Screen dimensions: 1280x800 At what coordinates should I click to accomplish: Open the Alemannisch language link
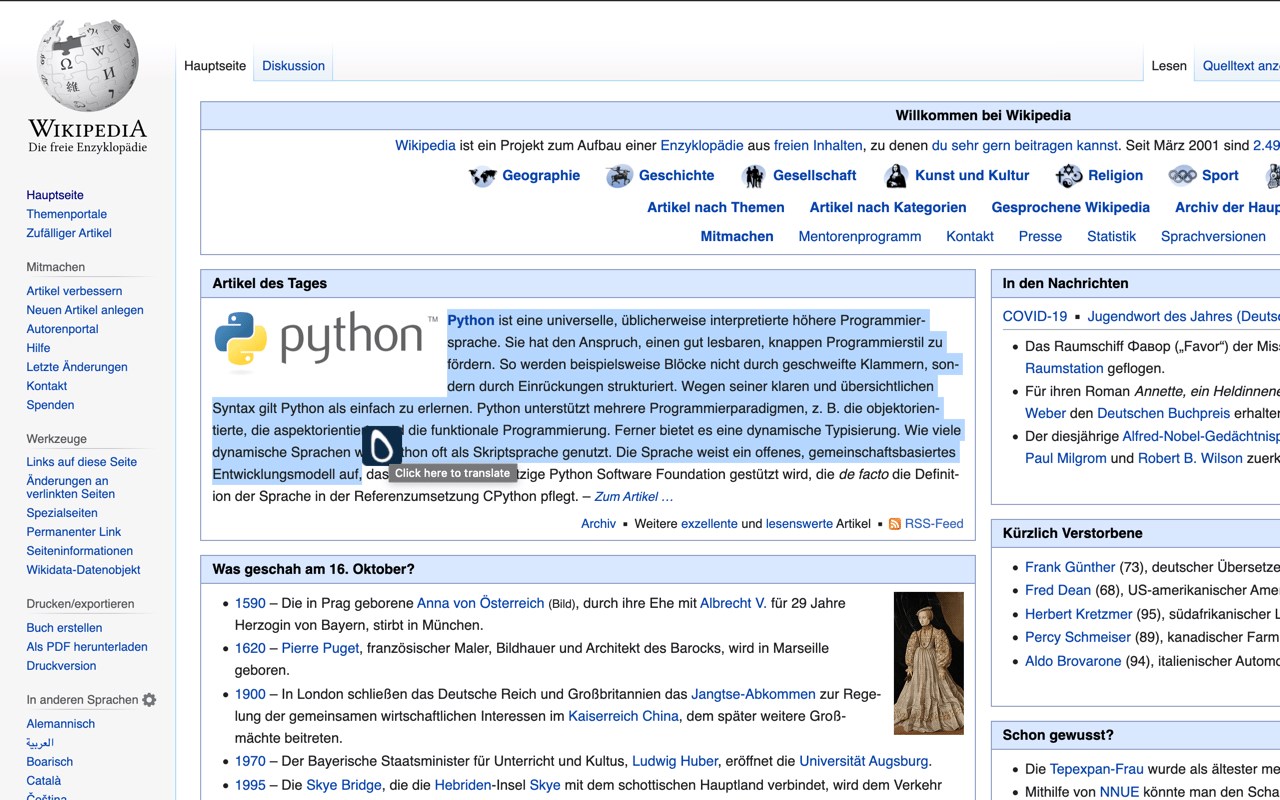click(61, 724)
